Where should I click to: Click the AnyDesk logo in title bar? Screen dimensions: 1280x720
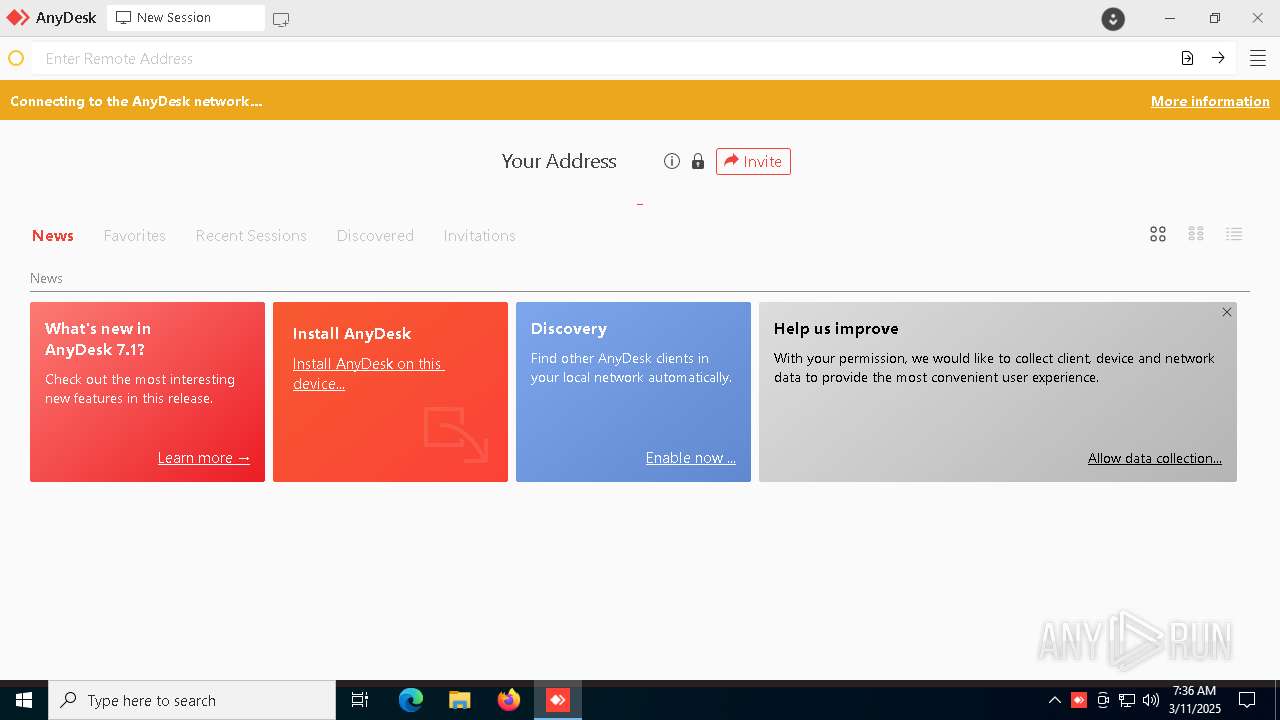18,18
